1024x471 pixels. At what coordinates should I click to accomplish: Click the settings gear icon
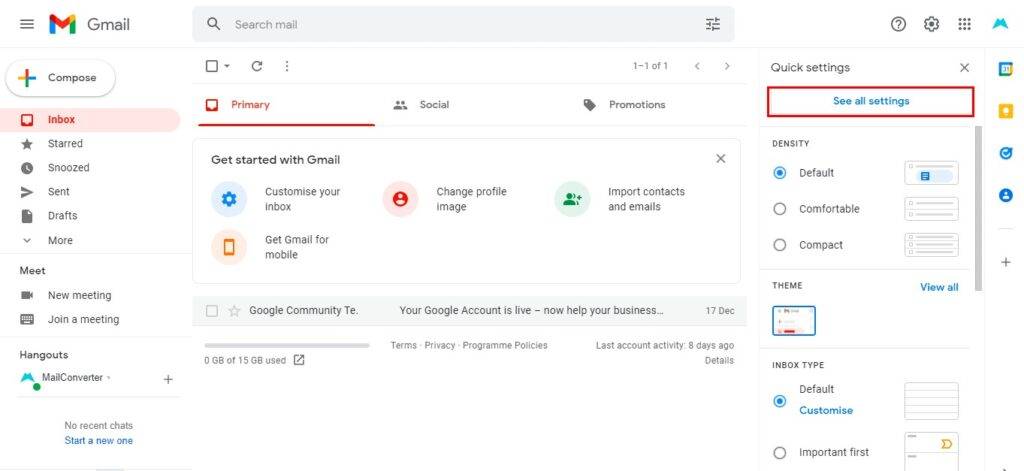pyautogui.click(x=931, y=24)
